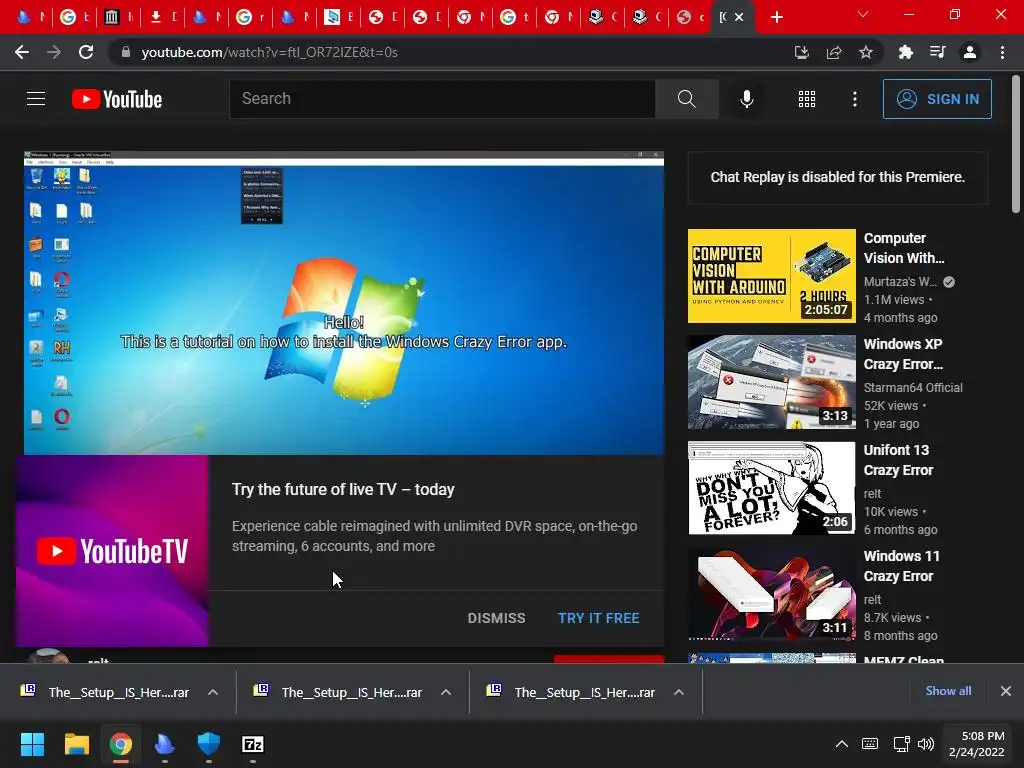1024x768 pixels.
Task: View site info via the padlock icon
Action: (125, 52)
